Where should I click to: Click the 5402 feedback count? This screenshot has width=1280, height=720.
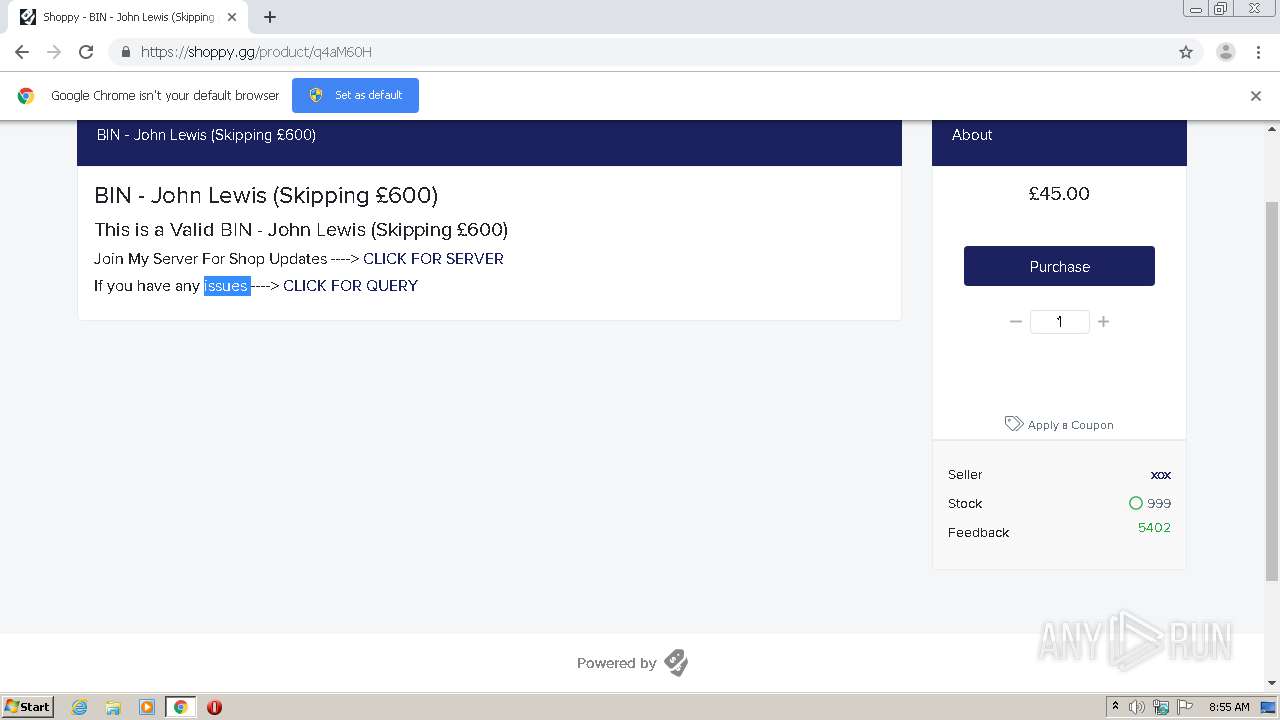(1154, 527)
